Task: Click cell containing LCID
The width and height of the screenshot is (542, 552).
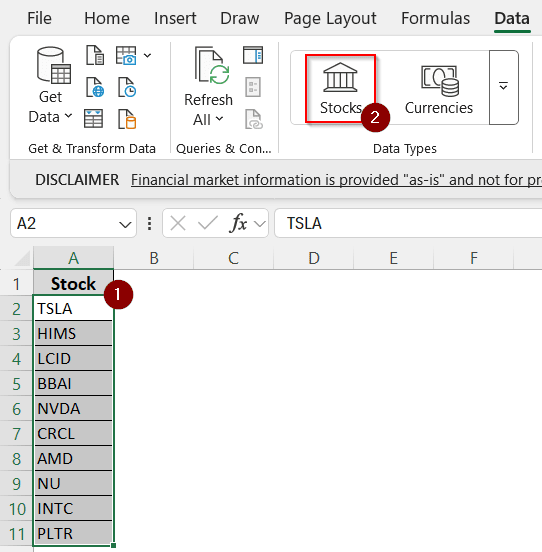Action: [x=73, y=359]
